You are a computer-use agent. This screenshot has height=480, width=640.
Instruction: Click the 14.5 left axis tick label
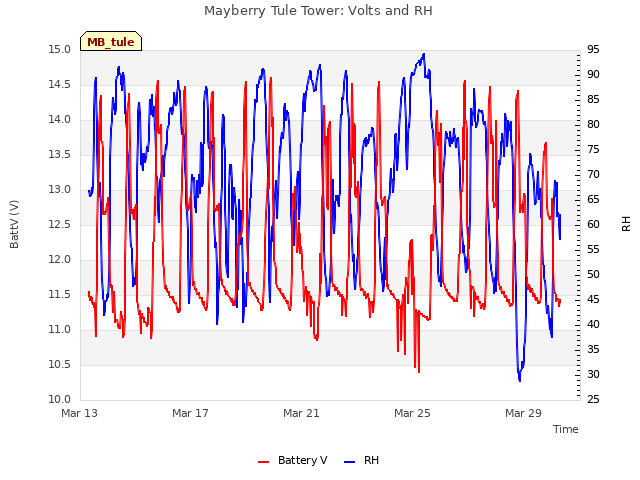(60, 84)
